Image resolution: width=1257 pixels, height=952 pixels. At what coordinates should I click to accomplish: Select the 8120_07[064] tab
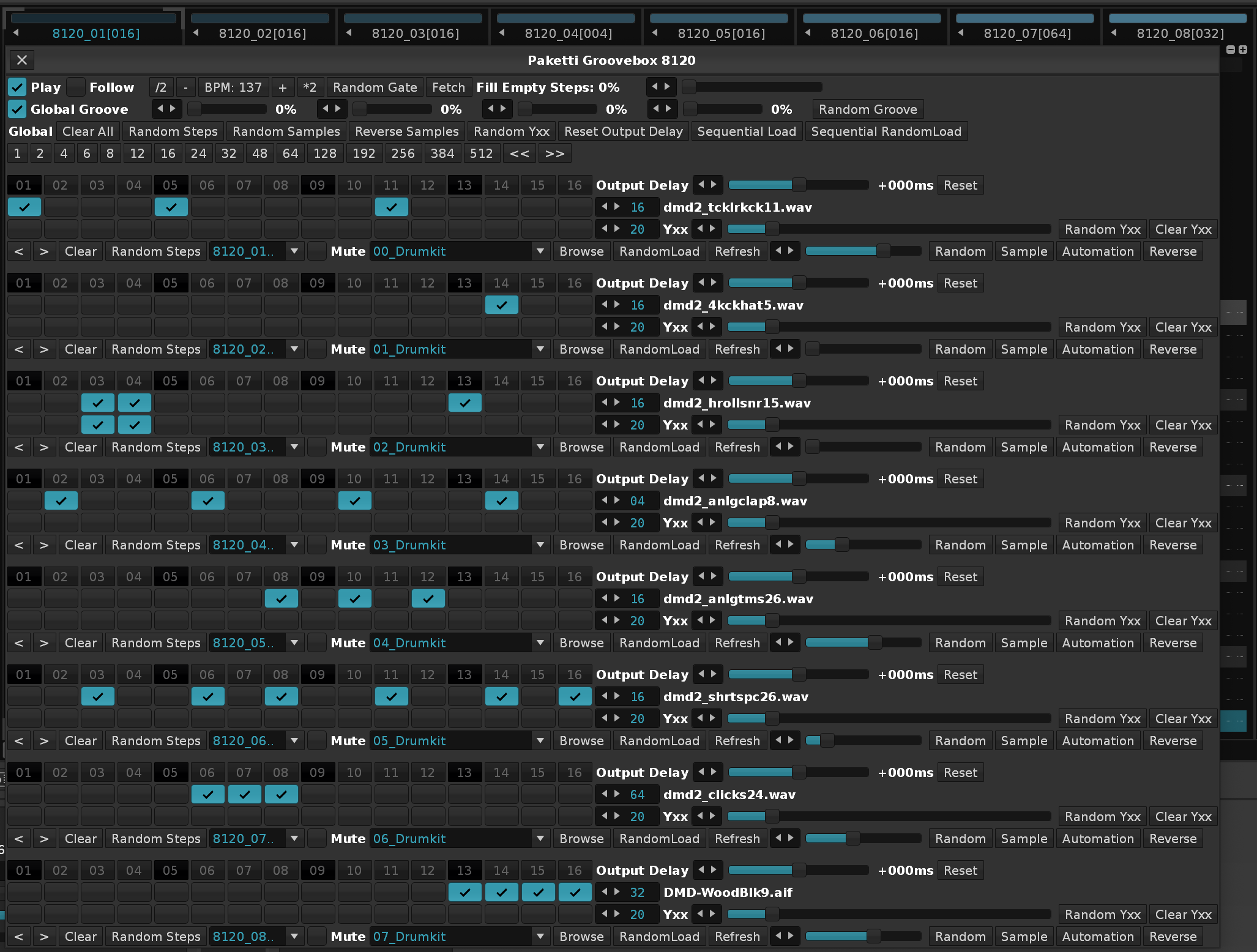click(1027, 33)
